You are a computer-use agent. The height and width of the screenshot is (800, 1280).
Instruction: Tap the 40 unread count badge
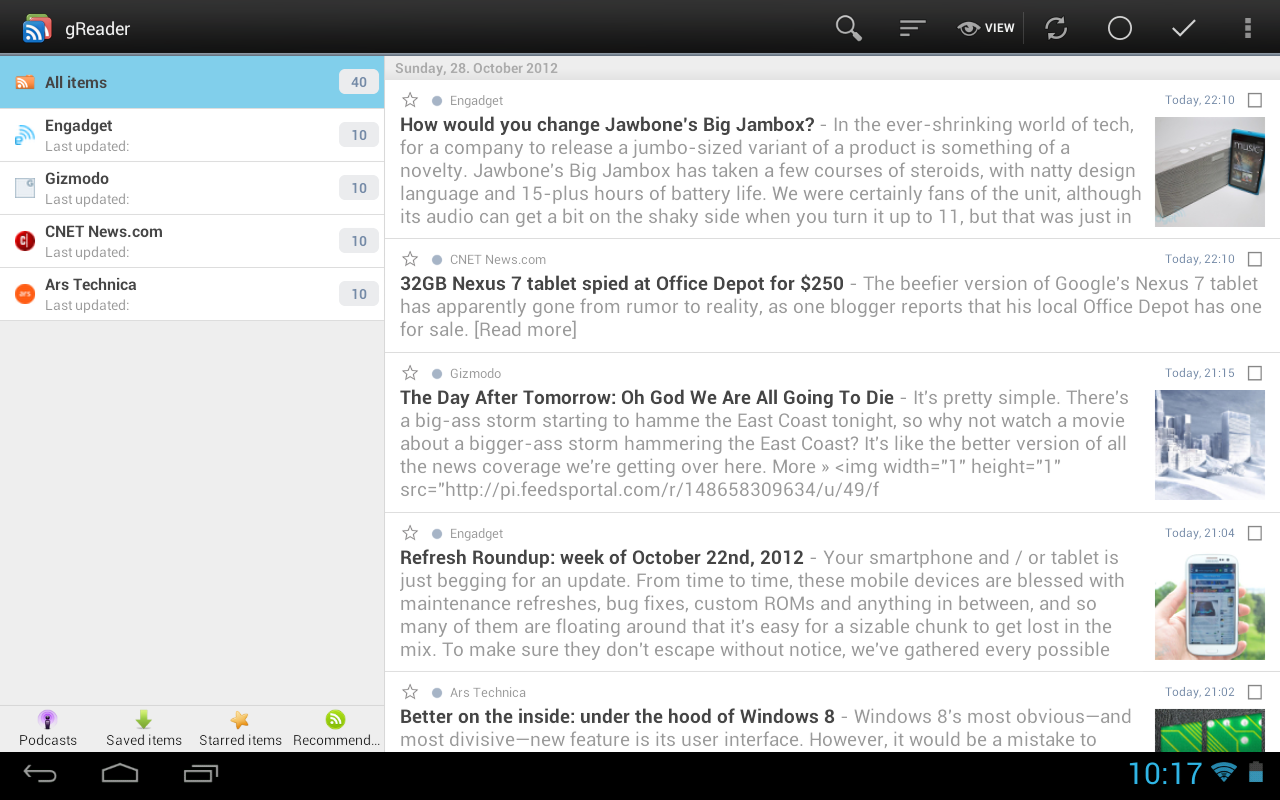tap(359, 82)
